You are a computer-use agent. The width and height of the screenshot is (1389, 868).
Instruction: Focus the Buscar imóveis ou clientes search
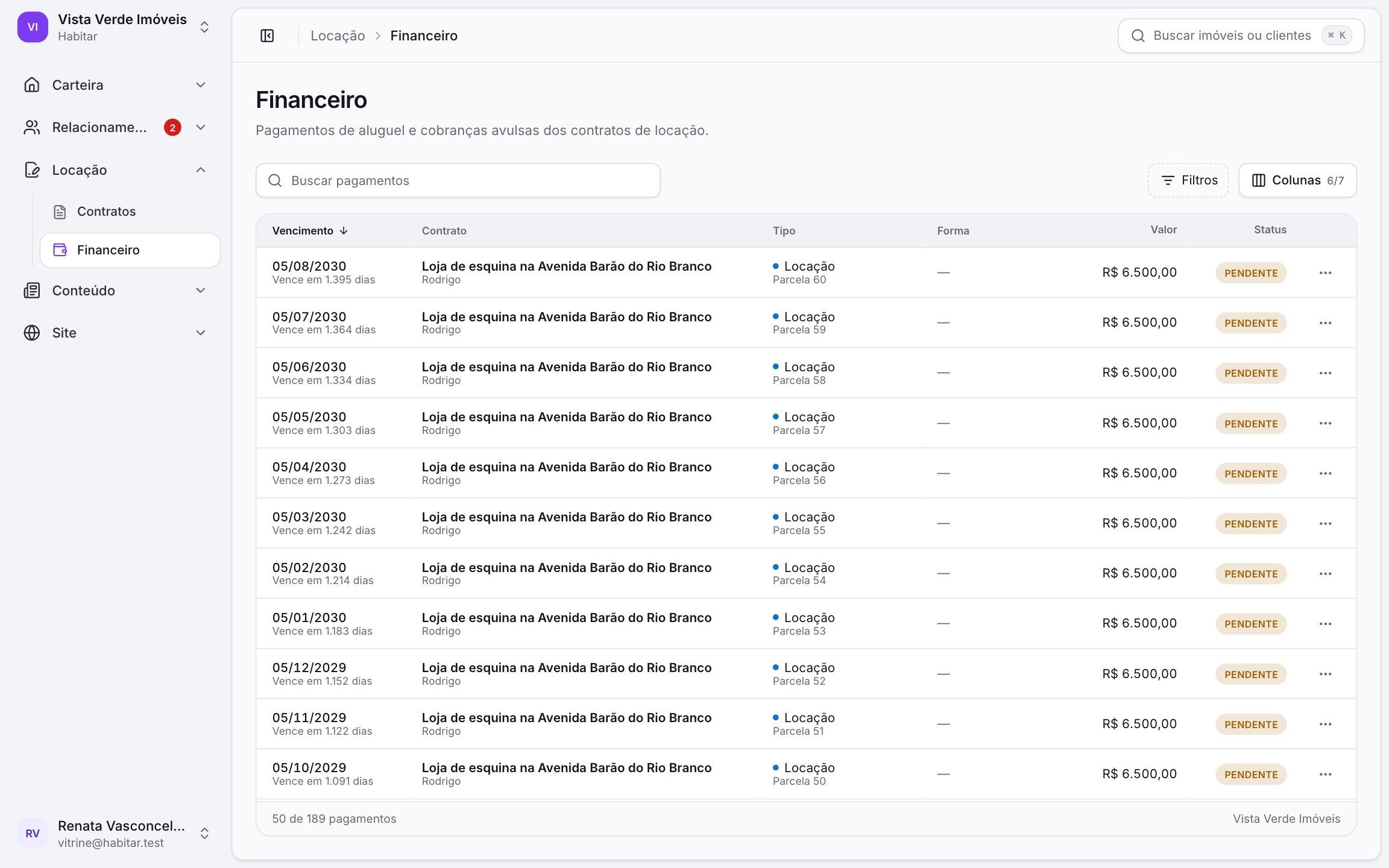[1241, 36]
